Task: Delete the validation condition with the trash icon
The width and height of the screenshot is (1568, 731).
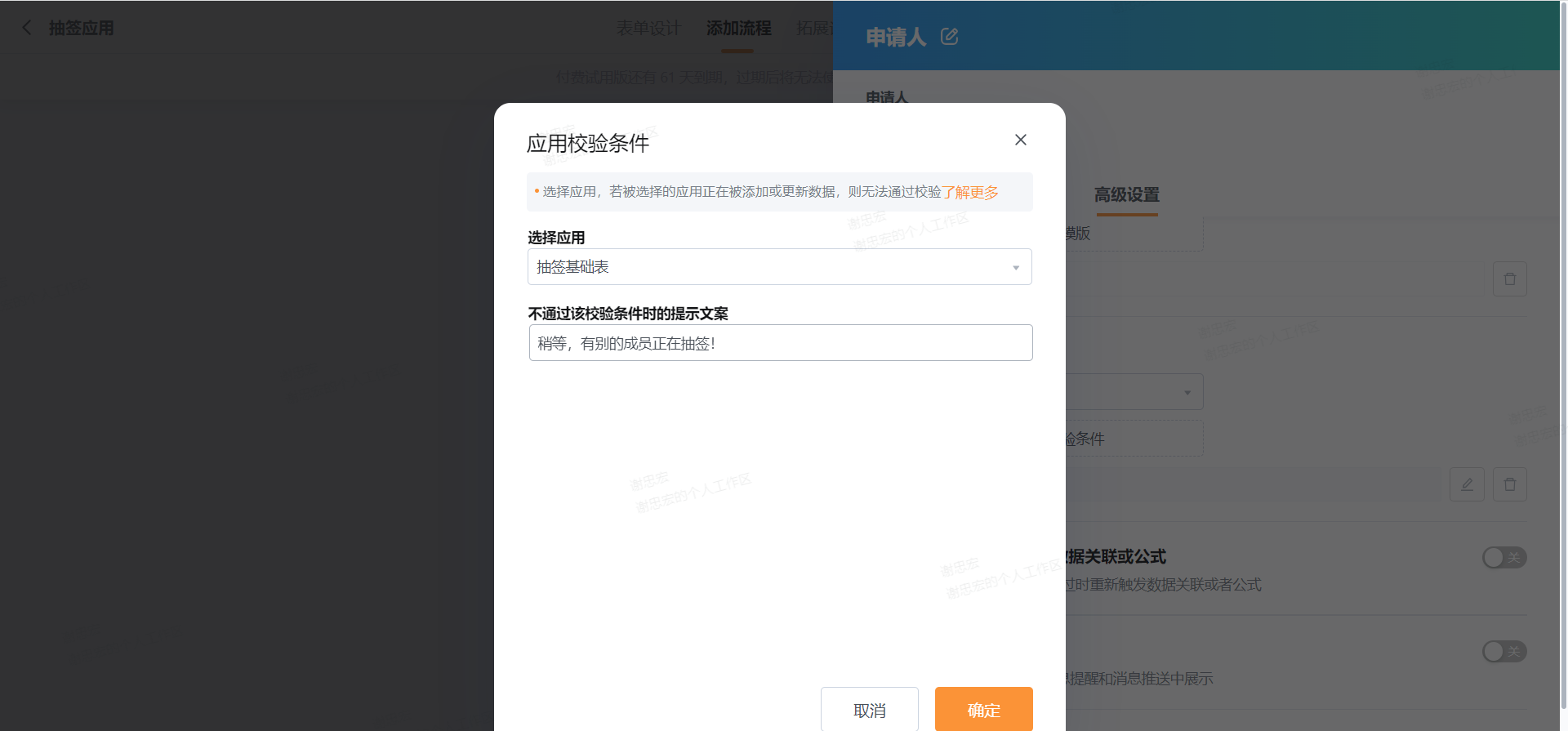Action: click(1510, 484)
